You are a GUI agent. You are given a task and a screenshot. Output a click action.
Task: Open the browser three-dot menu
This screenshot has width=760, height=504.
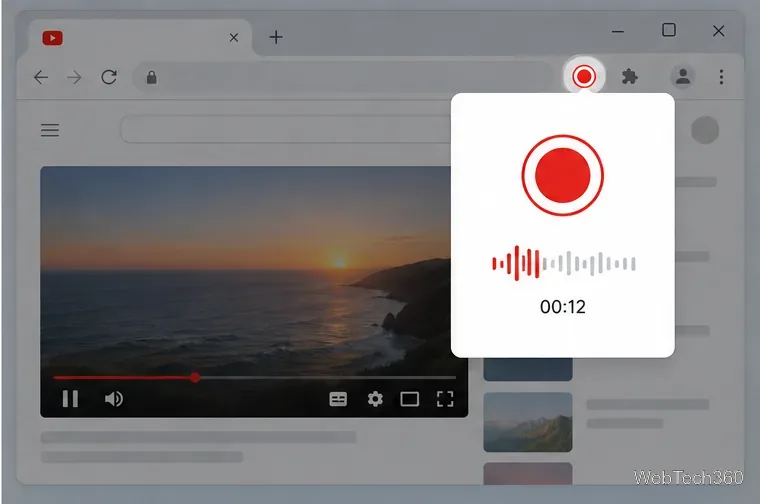(x=721, y=77)
